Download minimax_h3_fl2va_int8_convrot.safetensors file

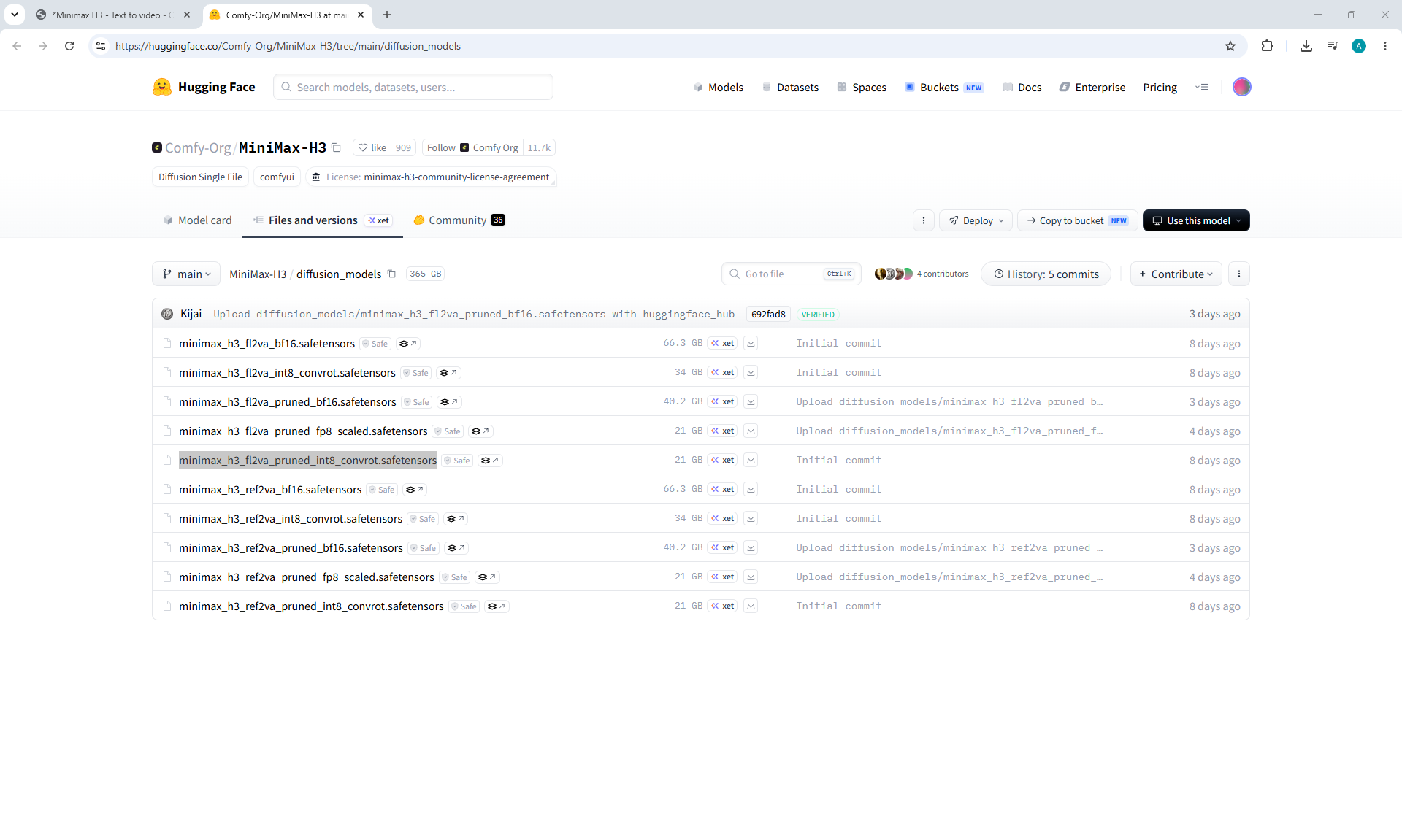751,372
